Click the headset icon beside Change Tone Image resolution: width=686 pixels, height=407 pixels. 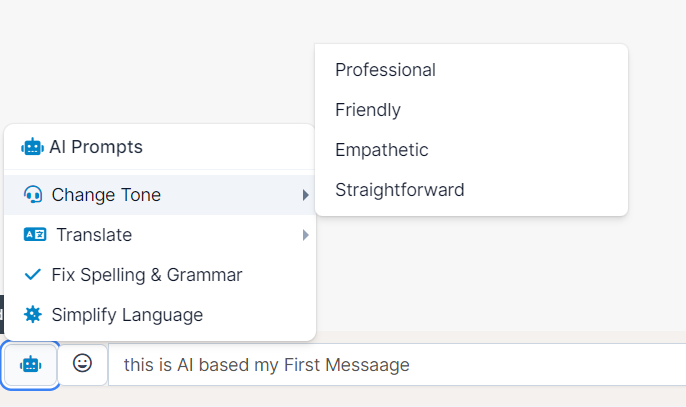[33, 195]
